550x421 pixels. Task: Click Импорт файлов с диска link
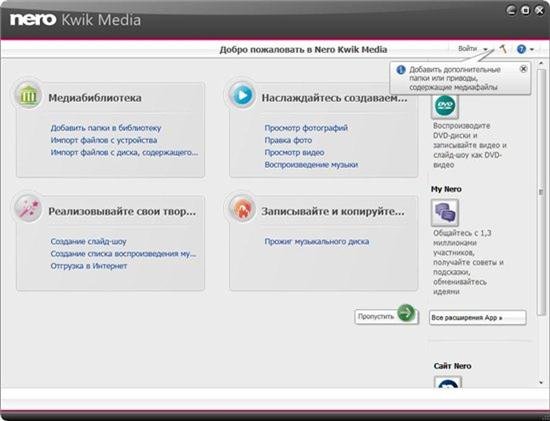(125, 152)
